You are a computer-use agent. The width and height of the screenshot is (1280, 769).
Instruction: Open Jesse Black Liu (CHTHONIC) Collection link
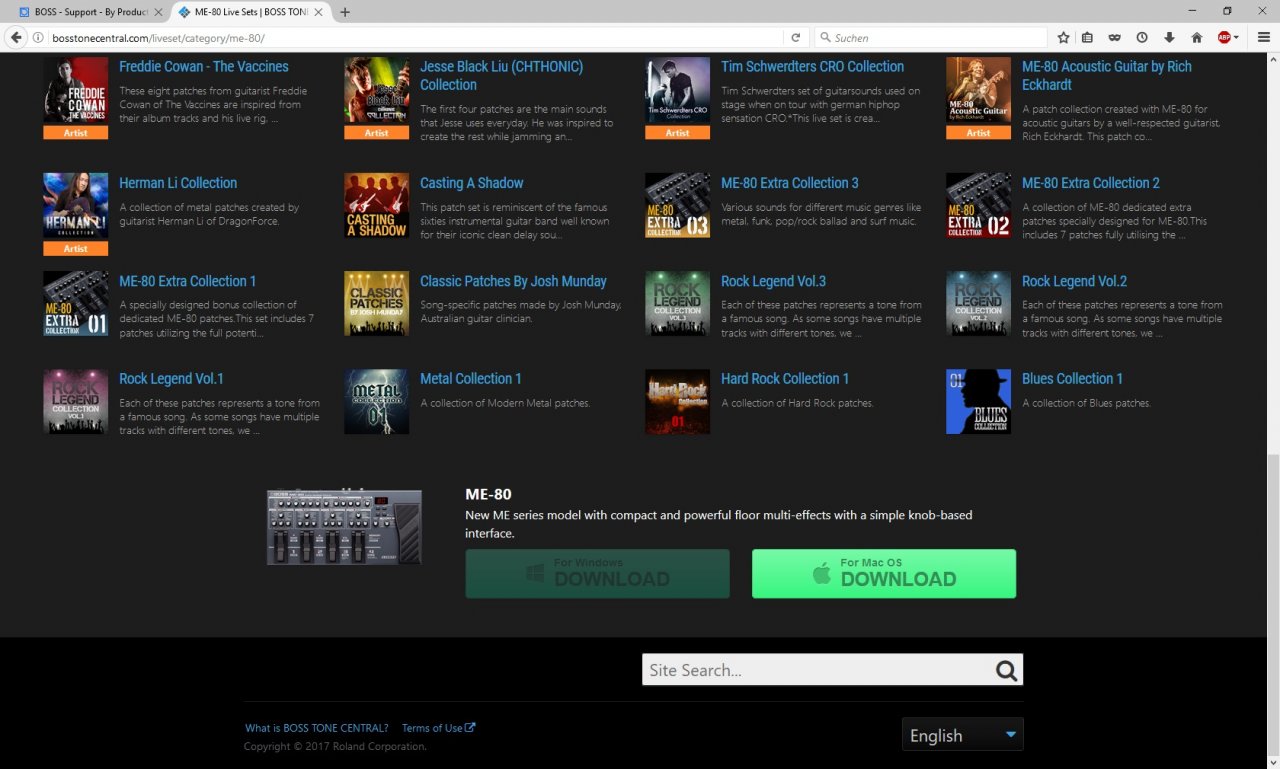click(501, 76)
